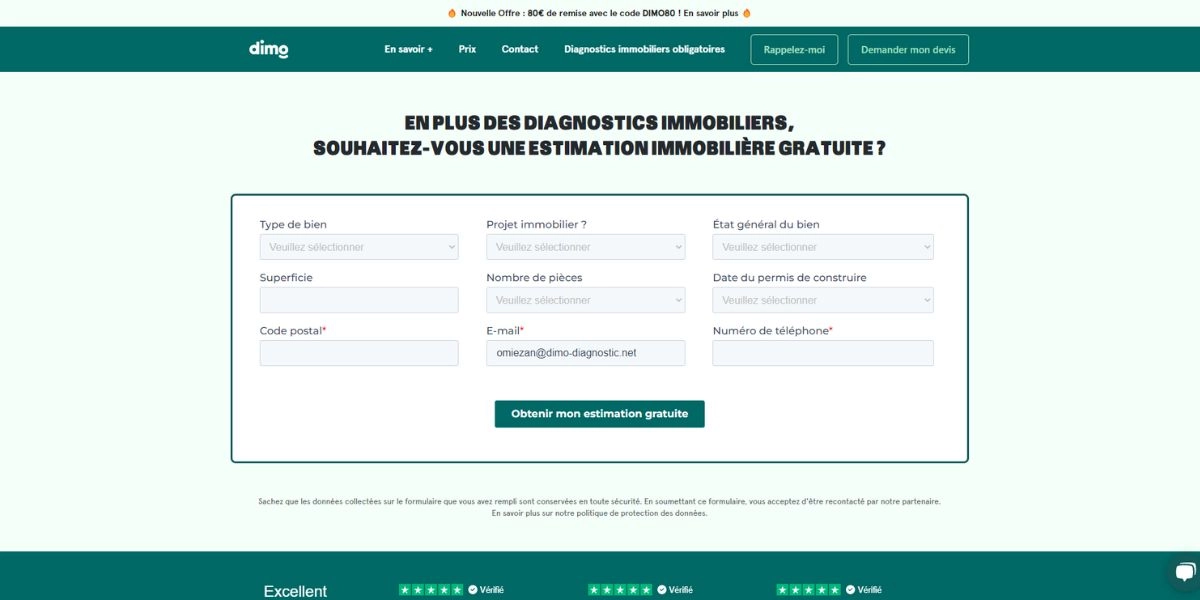Click the Code postal input field
1200x600 pixels.
click(x=358, y=353)
